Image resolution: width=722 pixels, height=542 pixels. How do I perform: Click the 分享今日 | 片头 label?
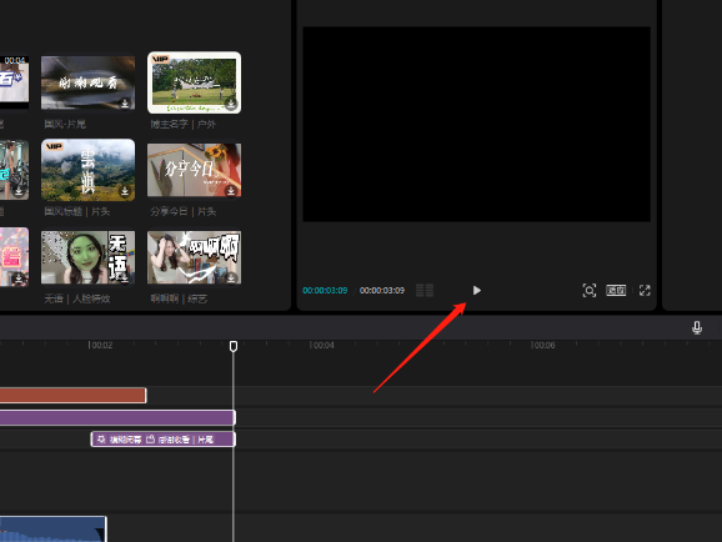183,212
